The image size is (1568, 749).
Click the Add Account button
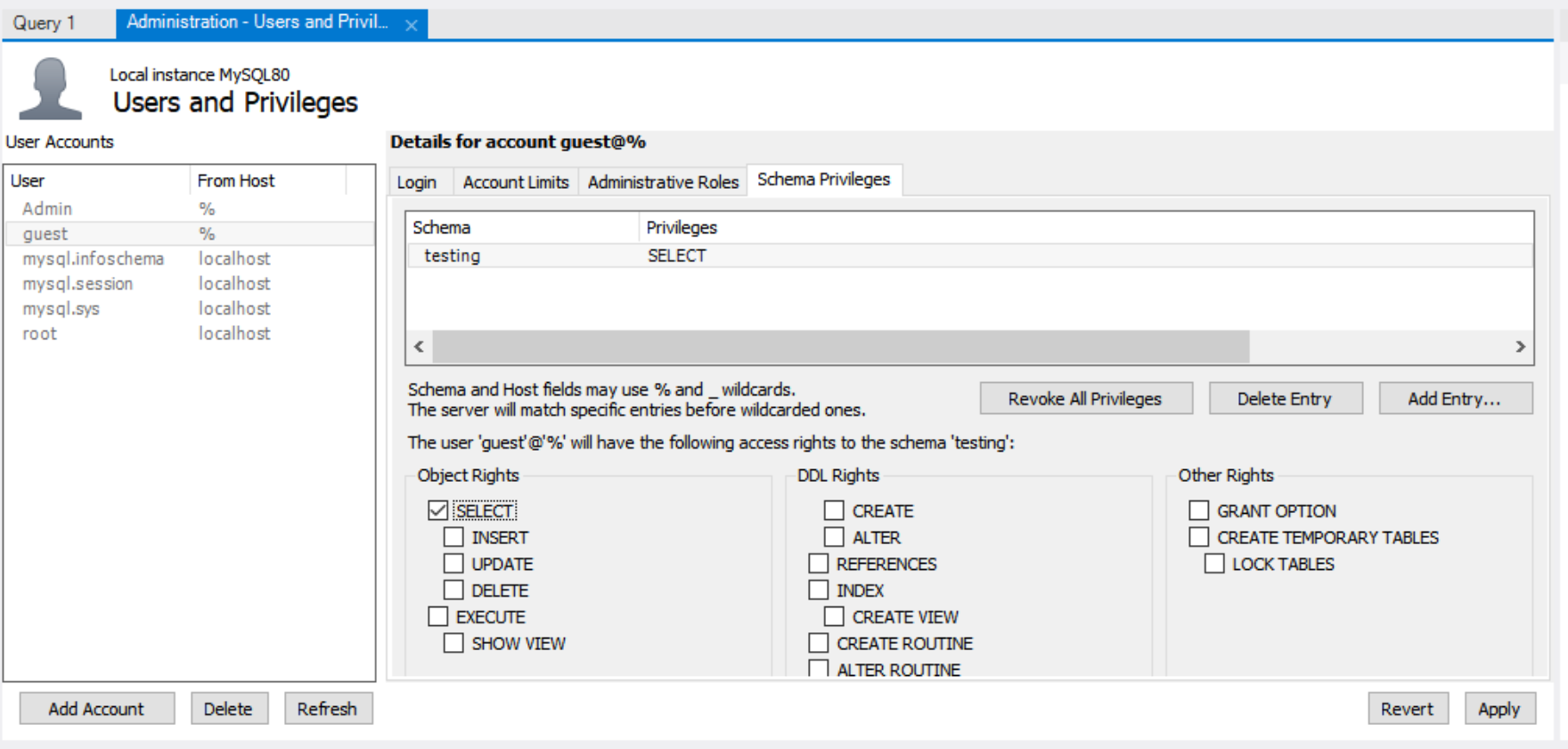96,709
